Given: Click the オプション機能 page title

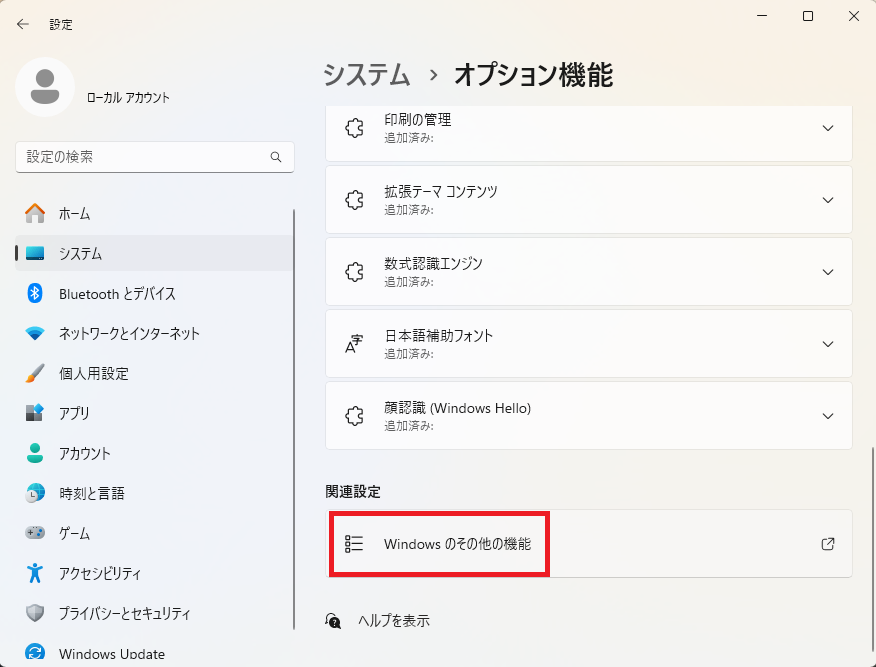Looking at the screenshot, I should (x=534, y=74).
